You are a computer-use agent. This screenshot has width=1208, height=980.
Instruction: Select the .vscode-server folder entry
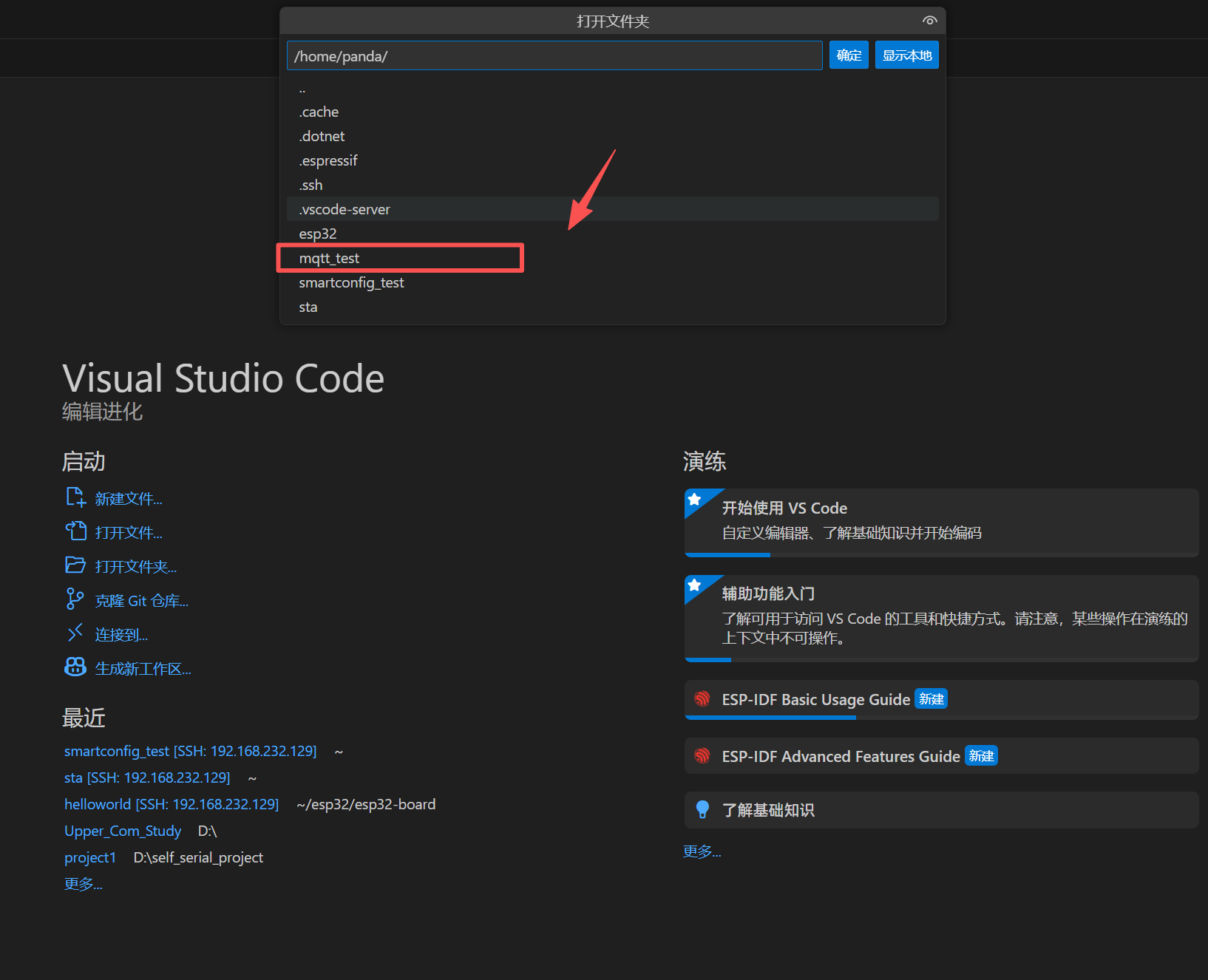tap(613, 209)
